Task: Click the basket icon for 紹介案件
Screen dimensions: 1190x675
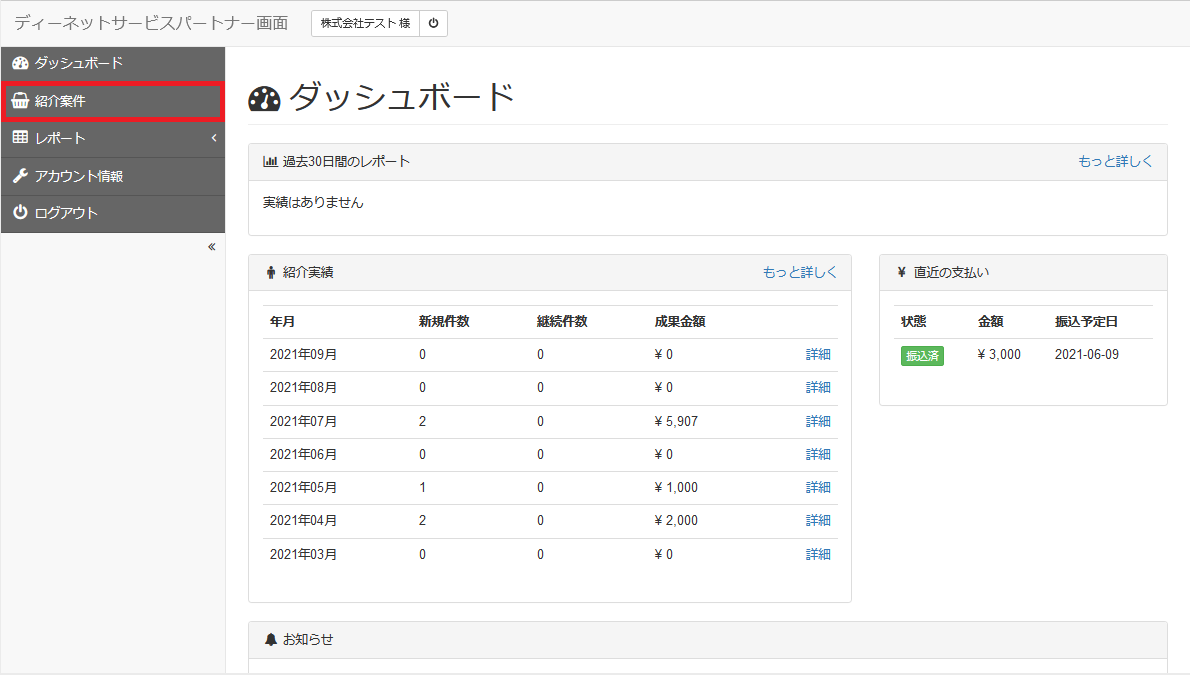Action: pyautogui.click(x=20, y=101)
